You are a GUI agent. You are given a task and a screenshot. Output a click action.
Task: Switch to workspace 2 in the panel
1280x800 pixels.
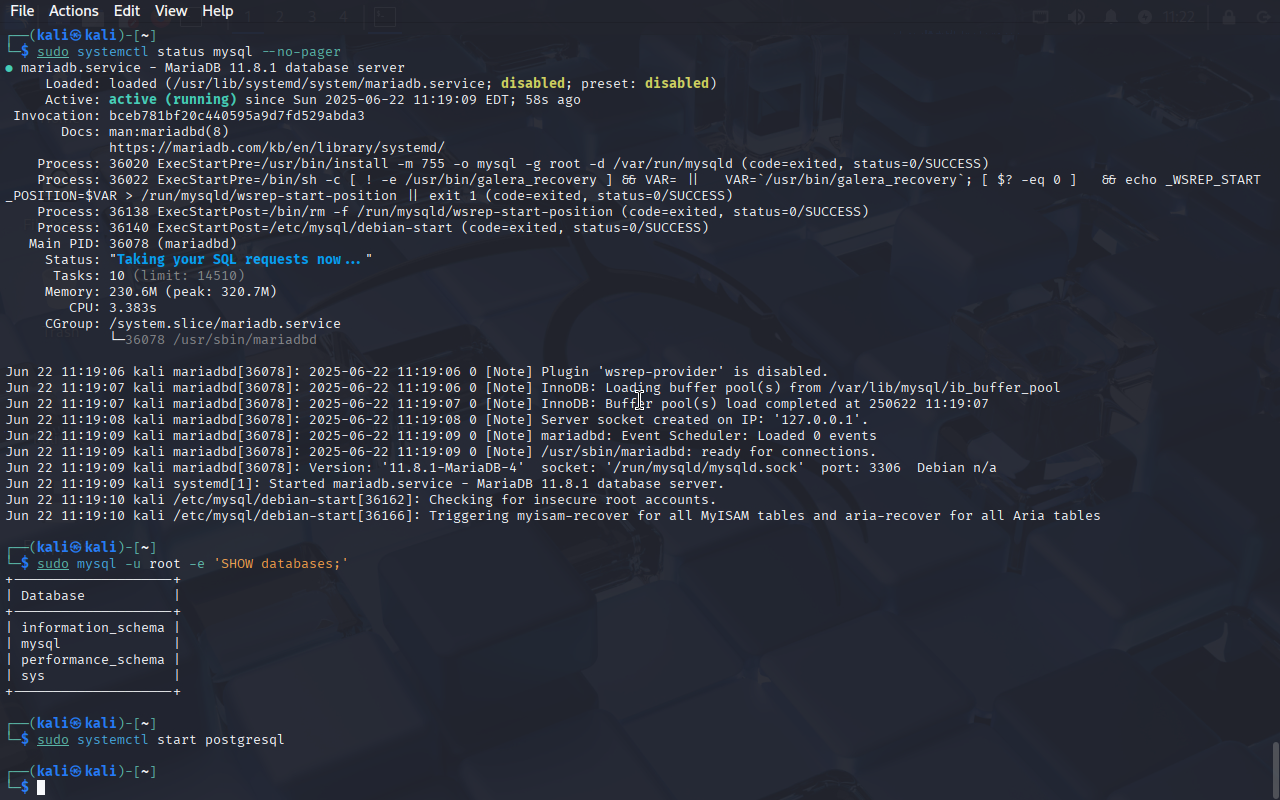pos(281,17)
